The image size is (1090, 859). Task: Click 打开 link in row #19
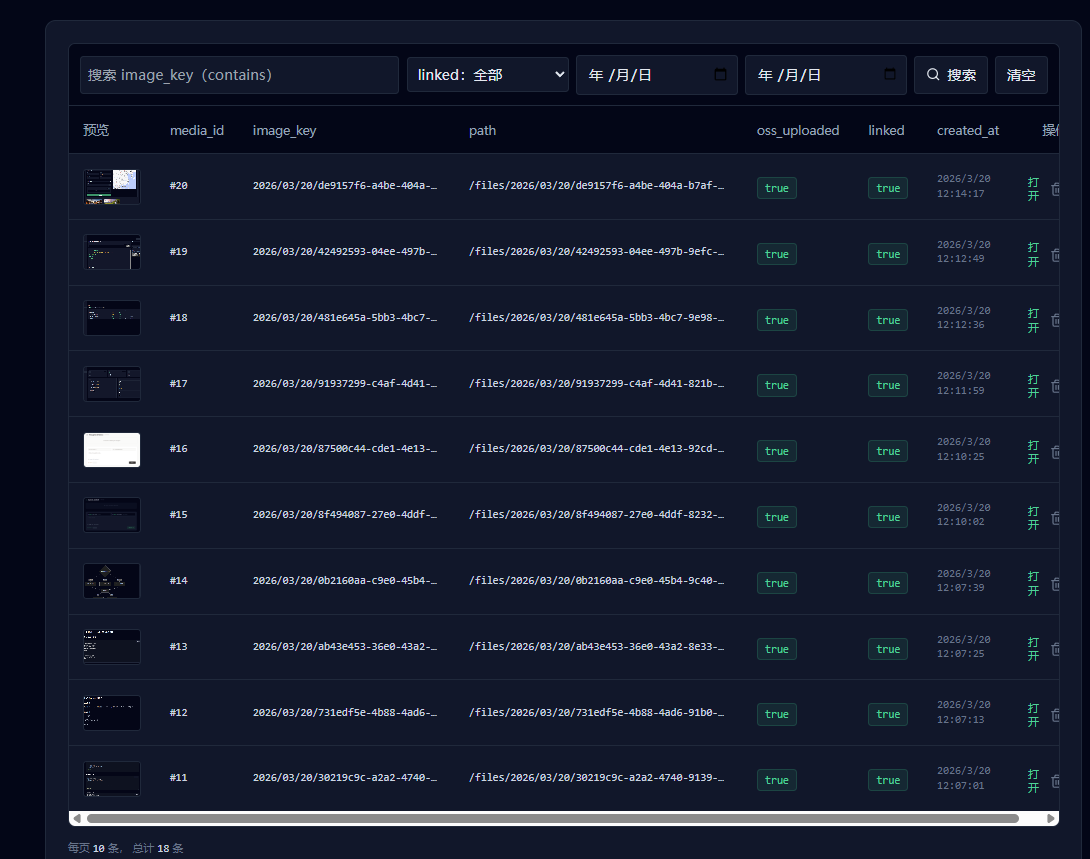click(1034, 254)
